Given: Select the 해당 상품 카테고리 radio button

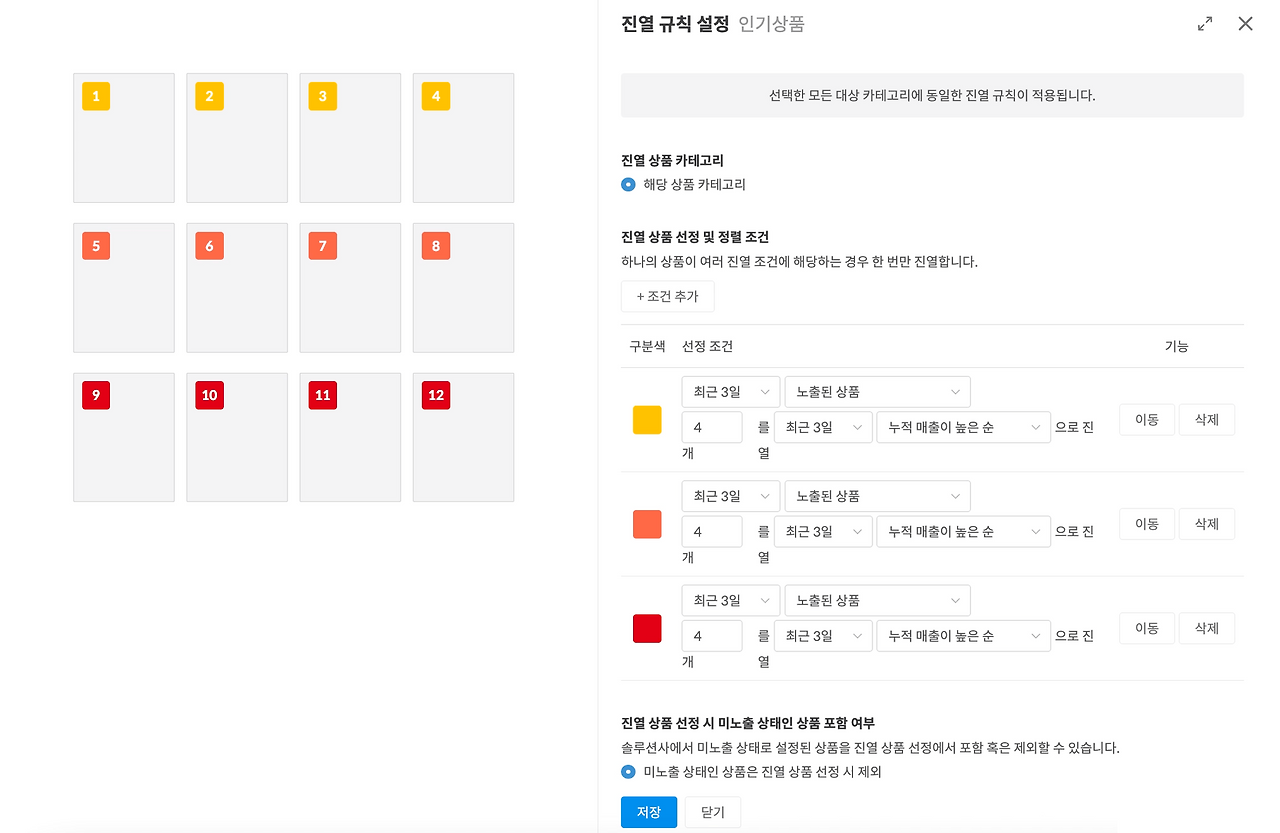Looking at the screenshot, I should [627, 184].
